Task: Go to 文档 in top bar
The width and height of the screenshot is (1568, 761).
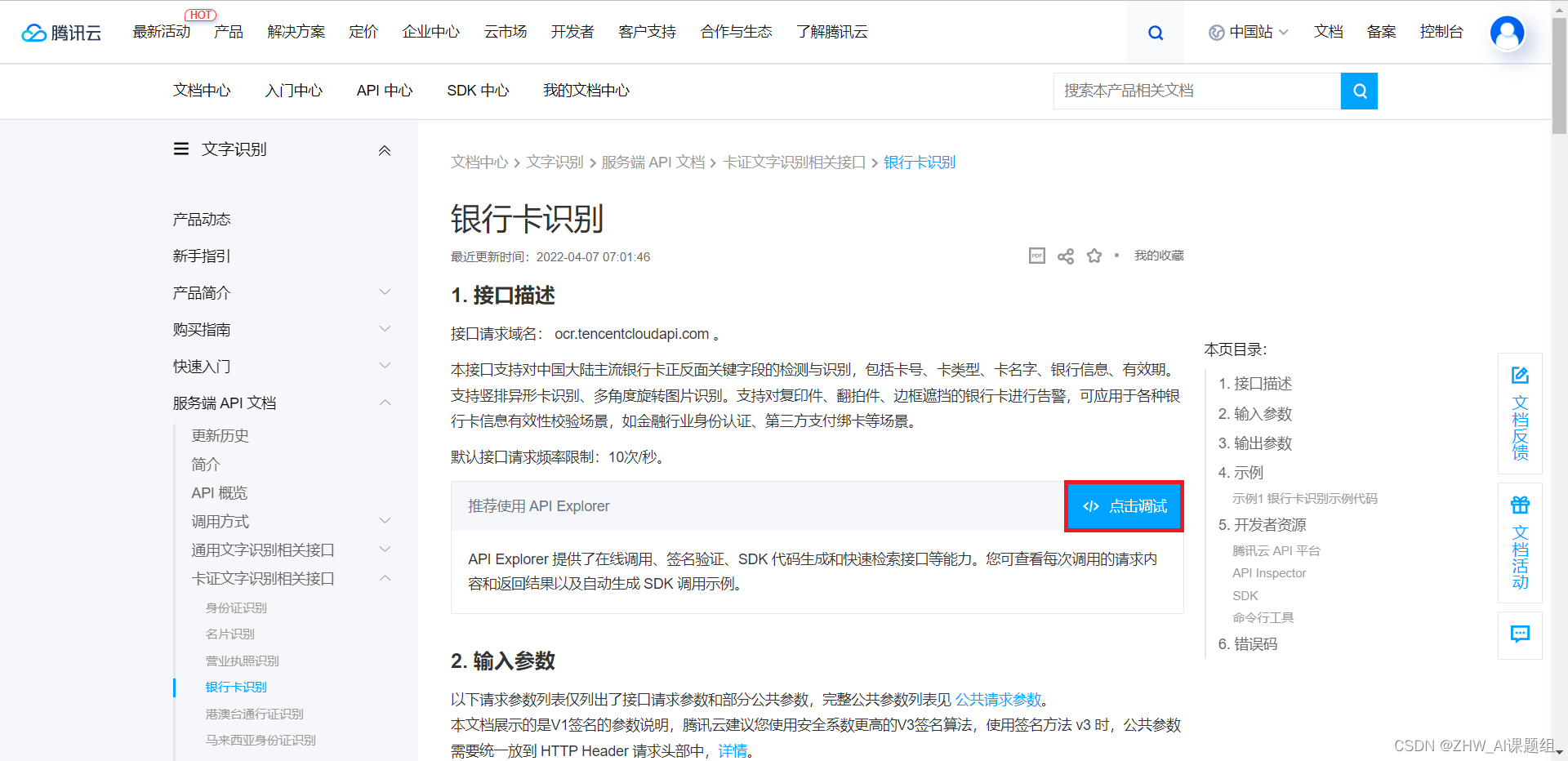Action: [x=1329, y=32]
